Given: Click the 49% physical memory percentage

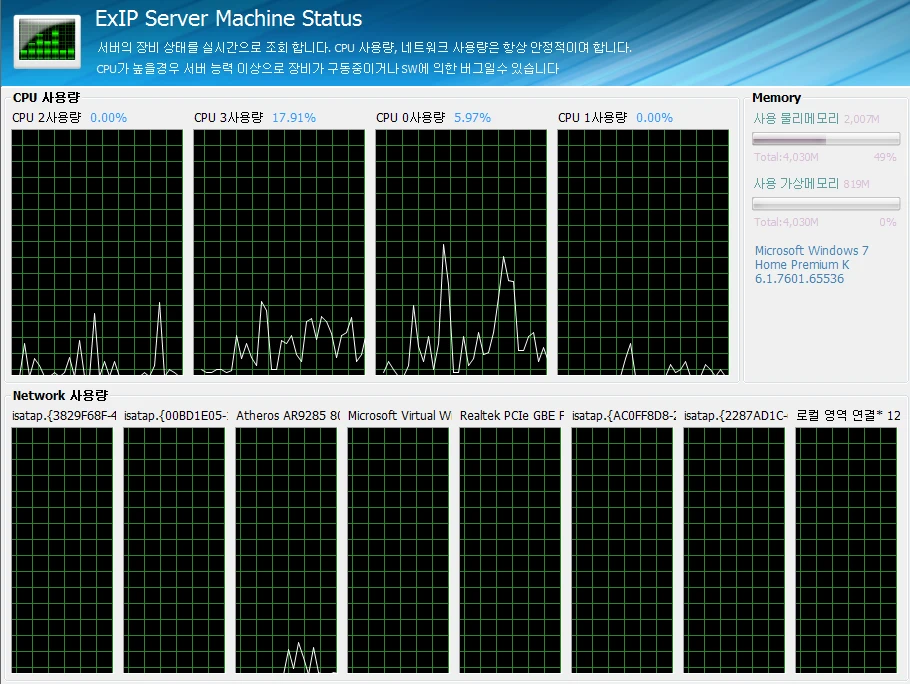Looking at the screenshot, I should pyautogui.click(x=885, y=157).
